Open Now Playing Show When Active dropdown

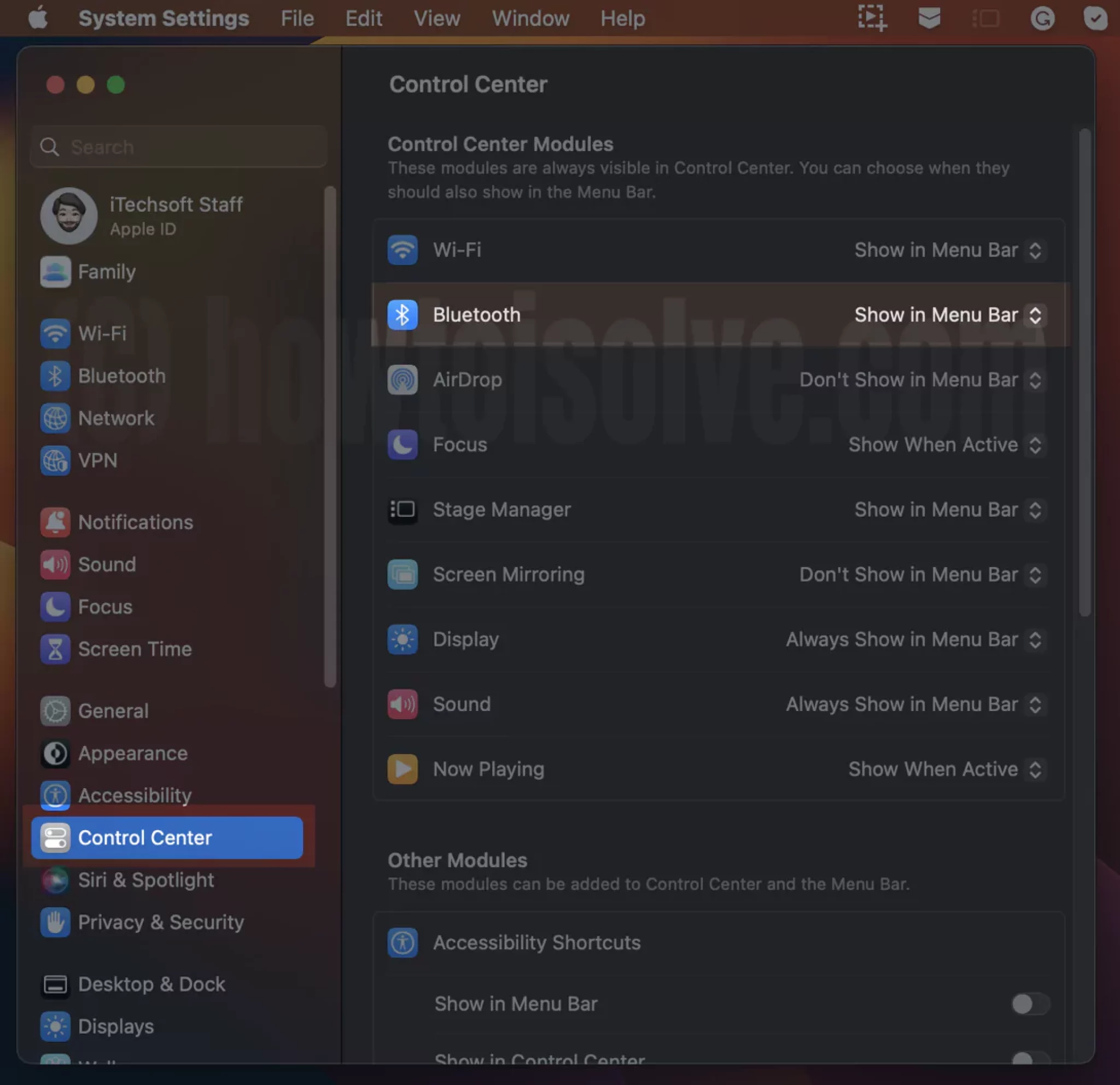pyautogui.click(x=947, y=769)
